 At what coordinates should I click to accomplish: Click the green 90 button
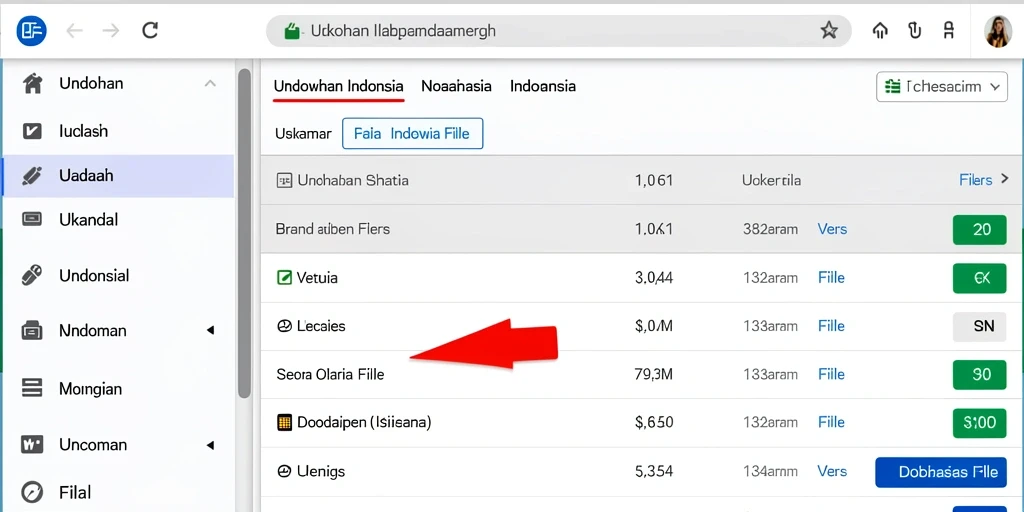pyautogui.click(x=980, y=375)
